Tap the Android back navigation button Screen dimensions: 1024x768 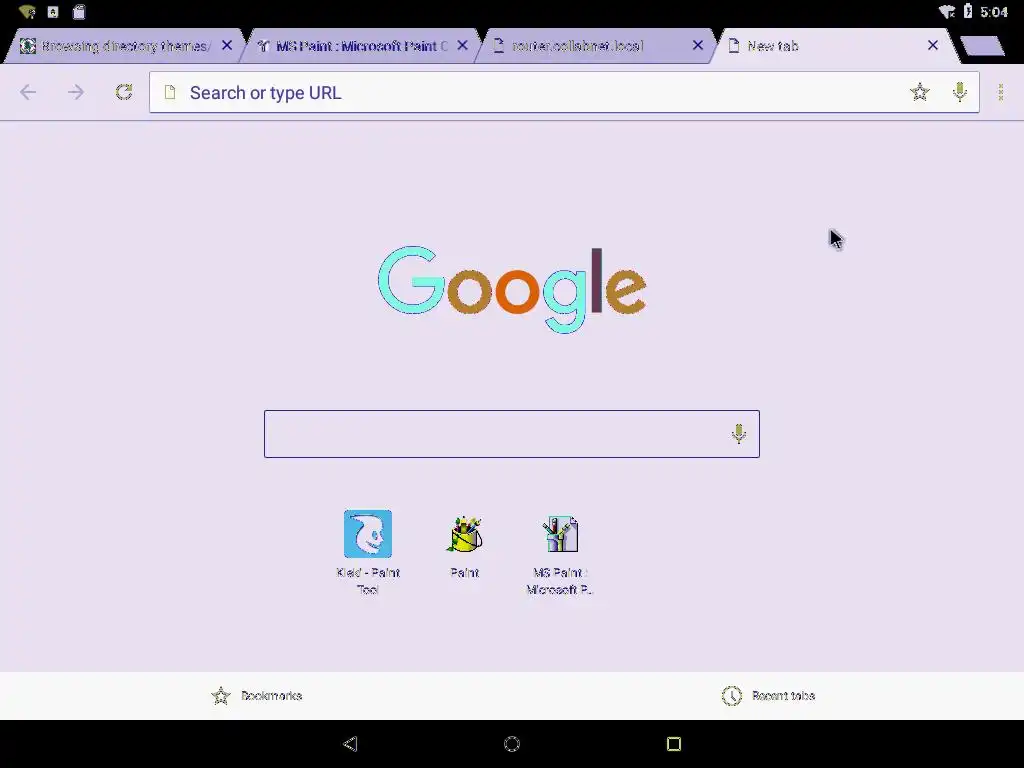350,744
